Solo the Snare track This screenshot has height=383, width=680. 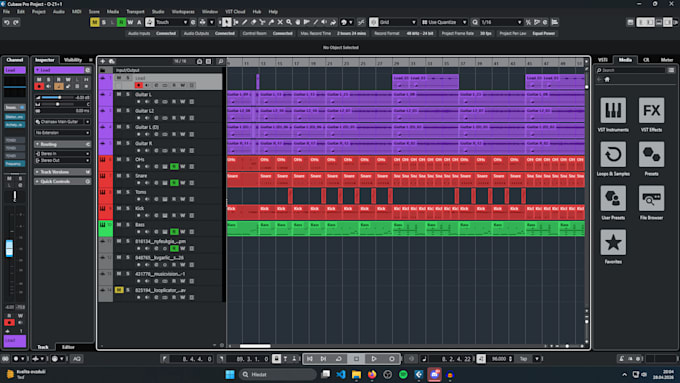128,176
